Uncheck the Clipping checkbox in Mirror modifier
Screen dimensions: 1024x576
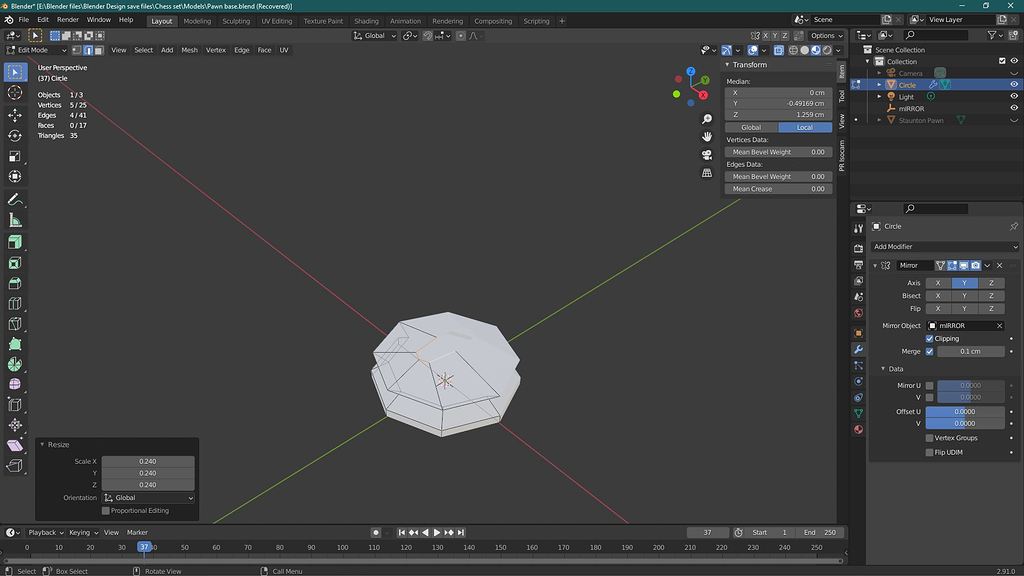tap(930, 339)
